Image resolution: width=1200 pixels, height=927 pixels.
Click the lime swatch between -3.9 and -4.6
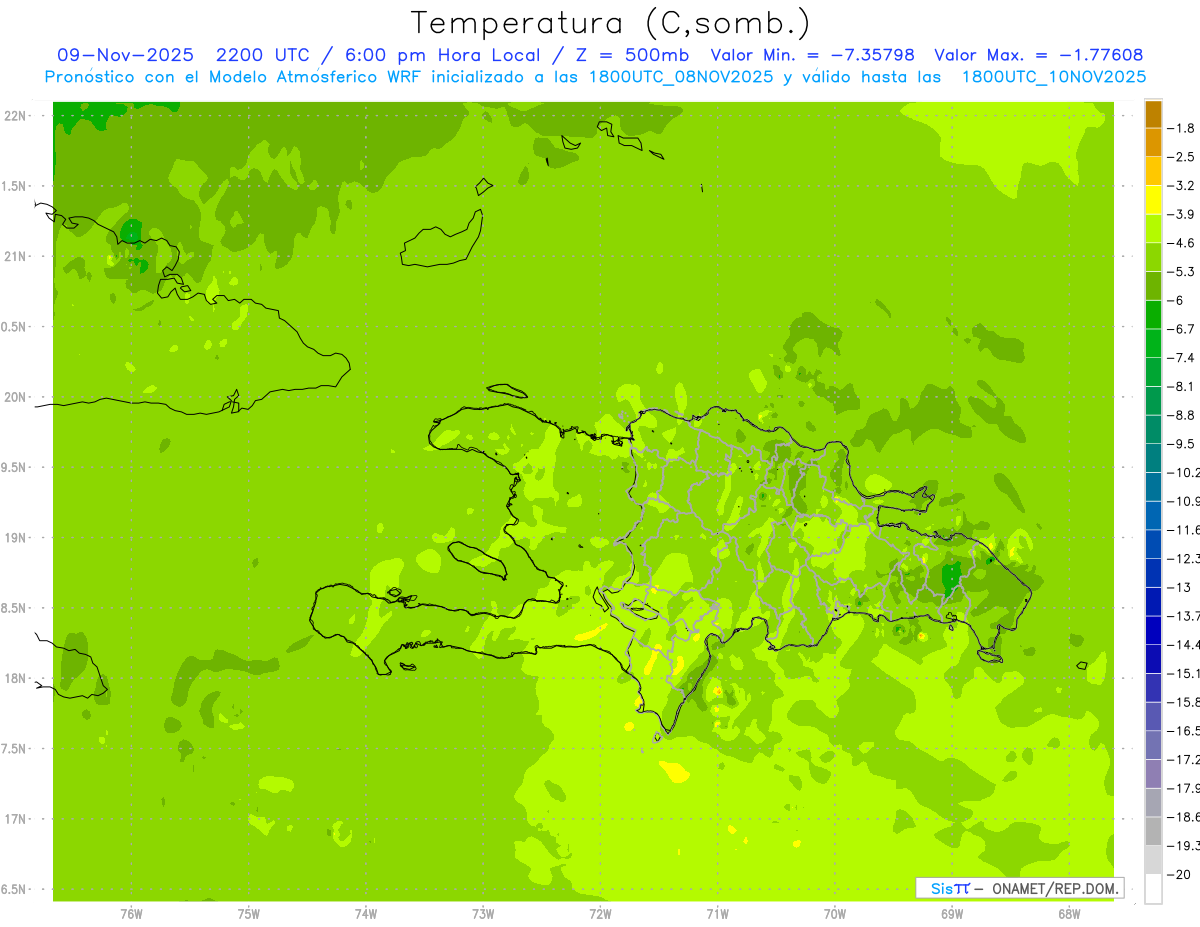(x=1153, y=228)
